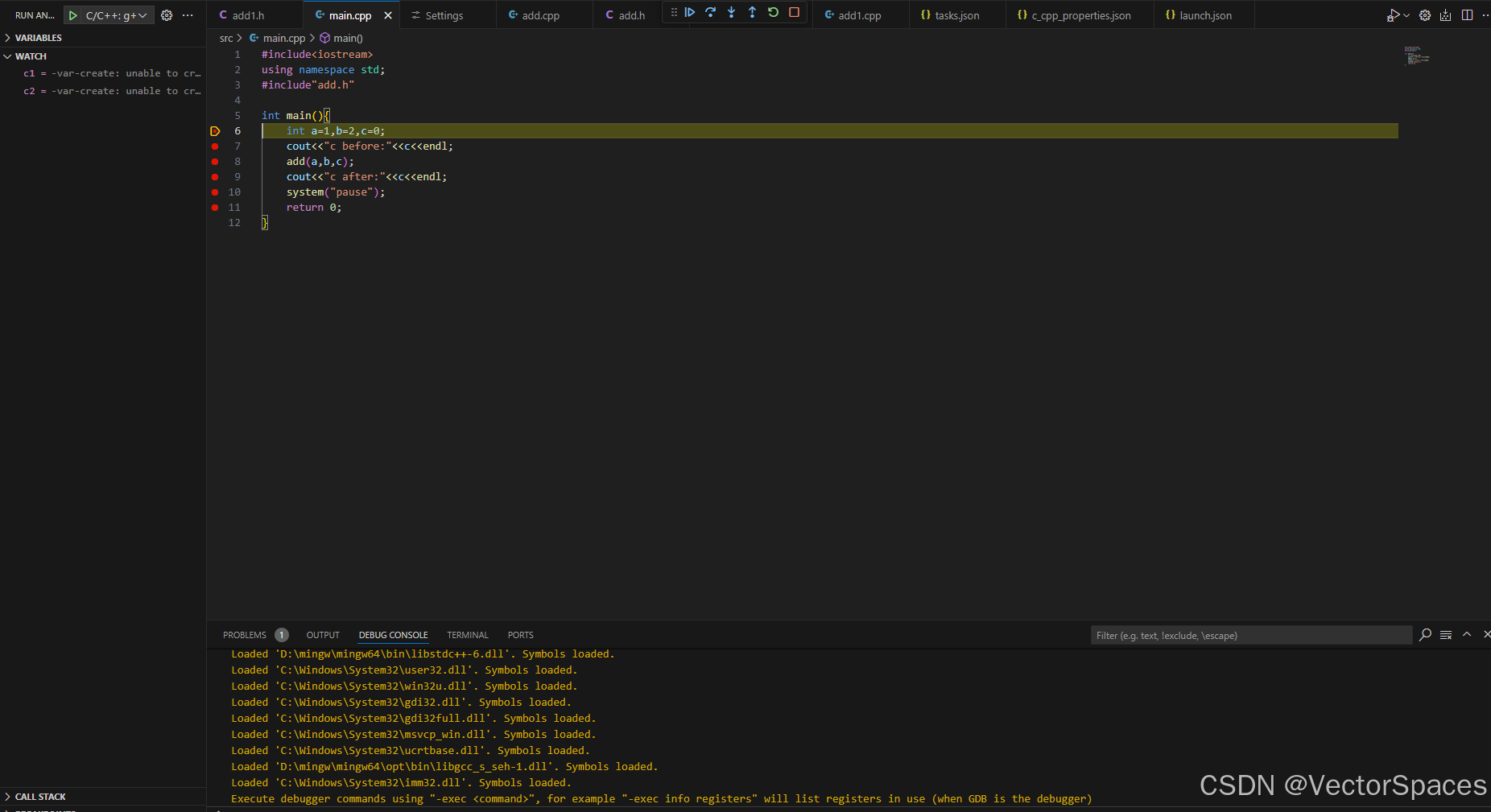Collapse the WATCH section
Viewport: 1491px width, 812px height.
click(x=32, y=56)
